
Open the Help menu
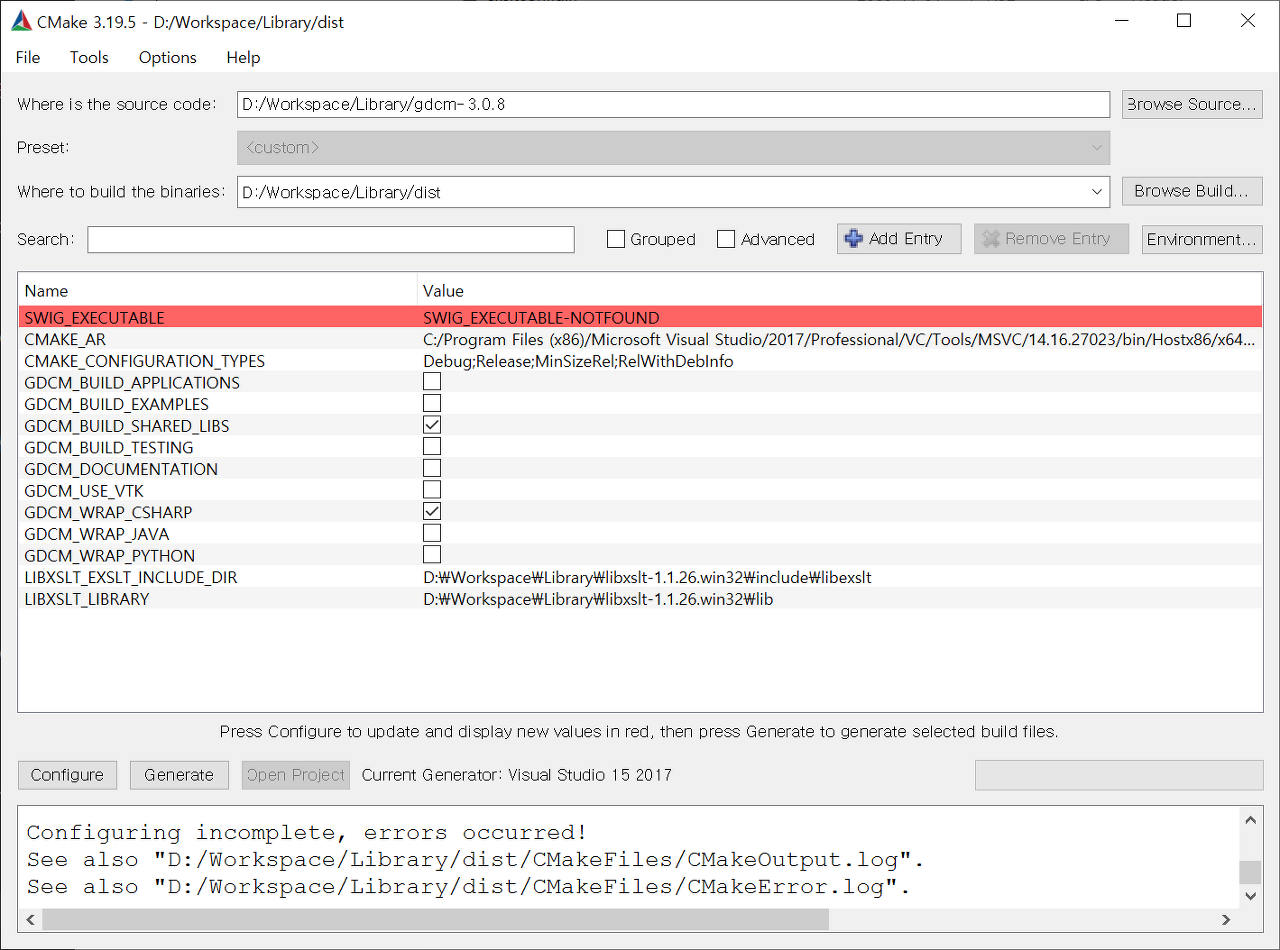[243, 58]
